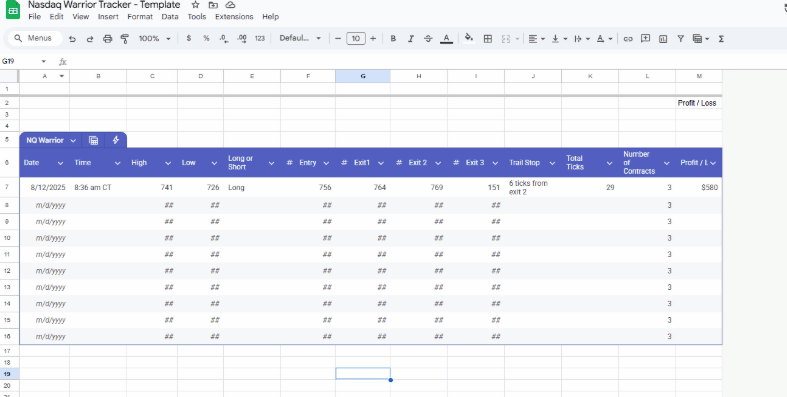
Task: Click the insert link icon
Action: coord(628,39)
